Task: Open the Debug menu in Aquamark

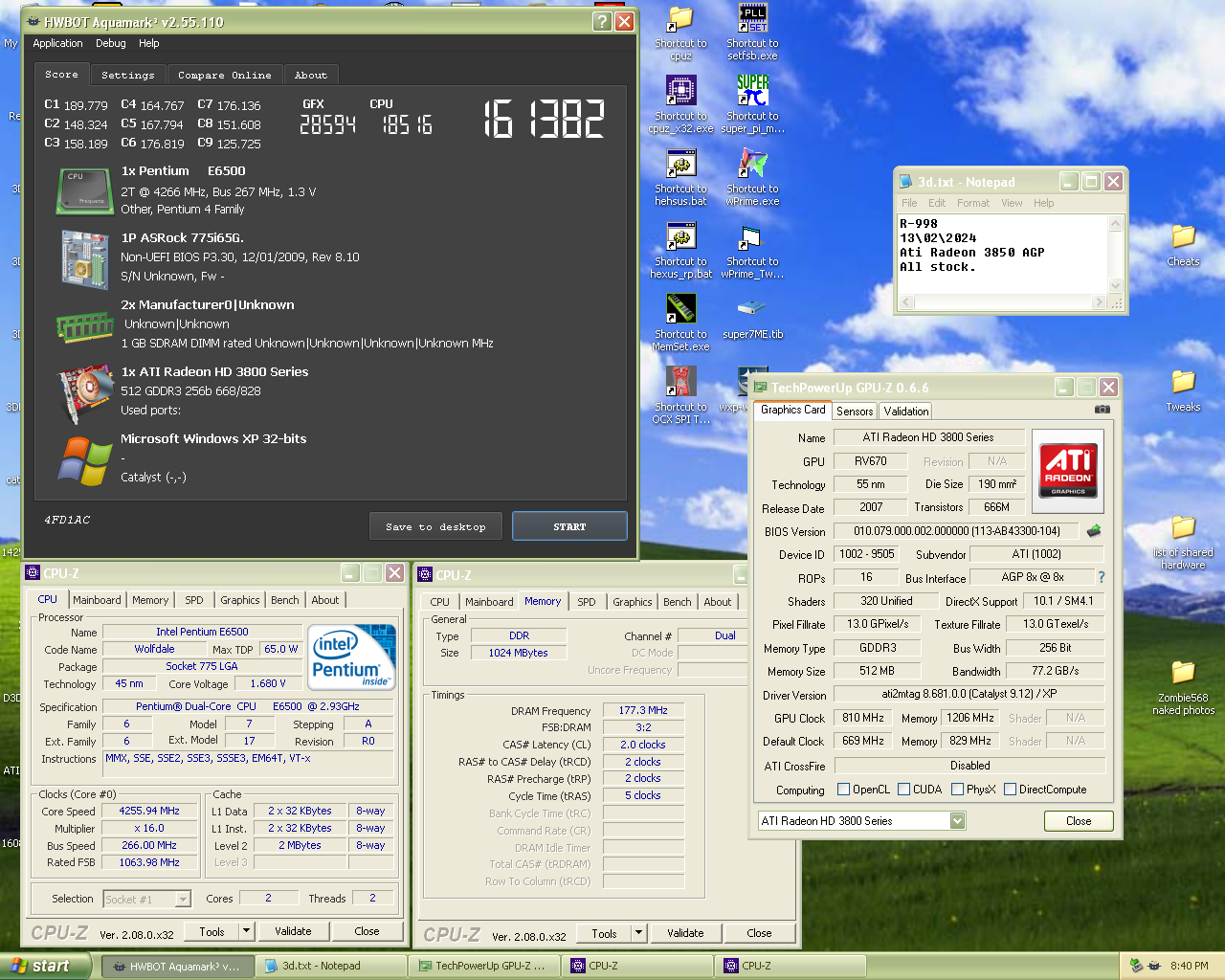Action: point(110,43)
